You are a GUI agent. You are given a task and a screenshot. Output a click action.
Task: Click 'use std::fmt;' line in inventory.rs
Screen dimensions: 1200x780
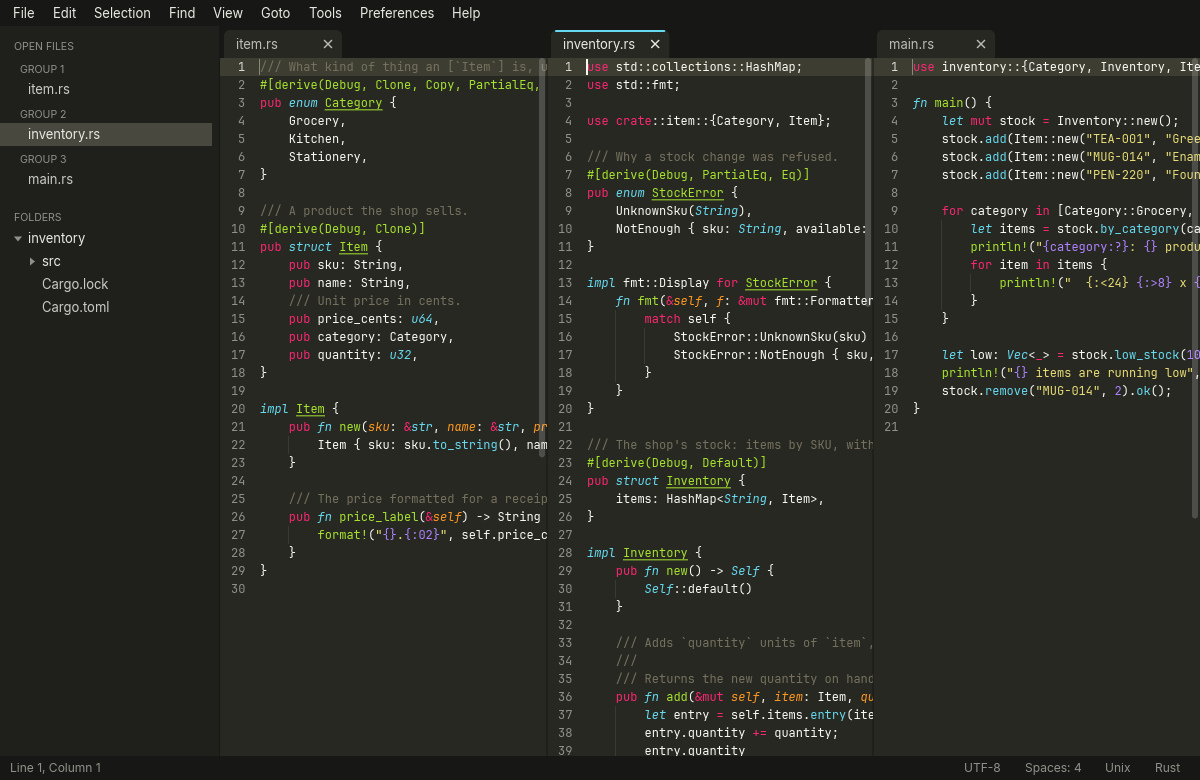634,85
